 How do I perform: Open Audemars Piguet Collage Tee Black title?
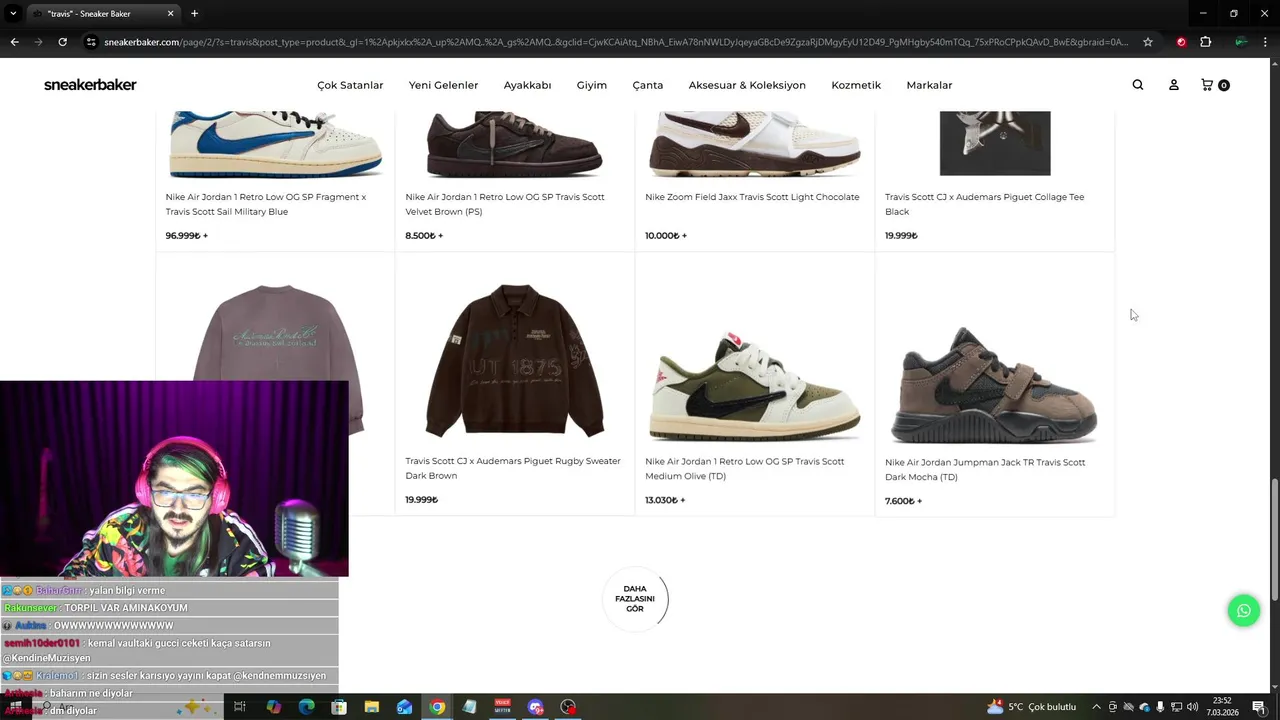984,204
